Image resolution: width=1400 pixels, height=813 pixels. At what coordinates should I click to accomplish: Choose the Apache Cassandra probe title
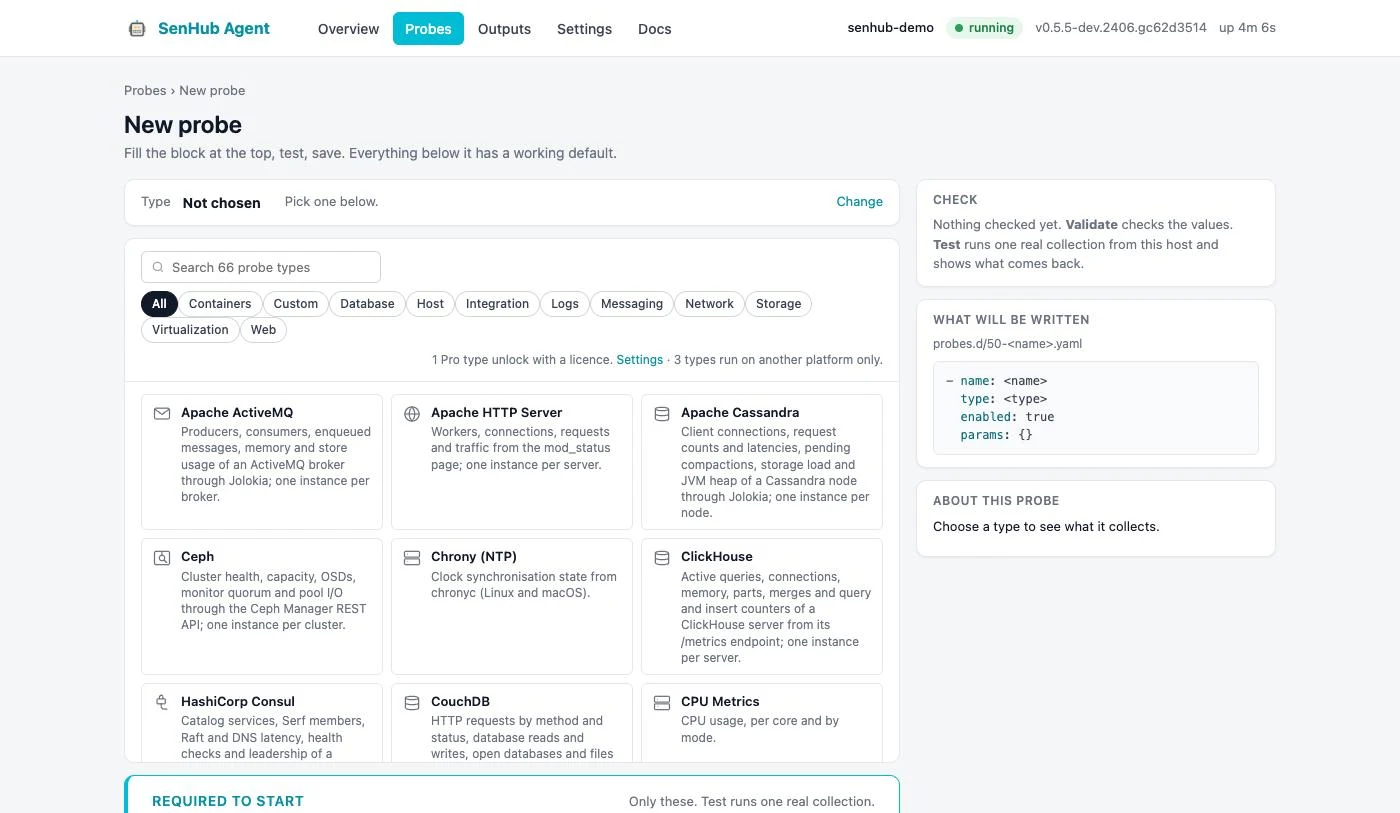click(740, 413)
